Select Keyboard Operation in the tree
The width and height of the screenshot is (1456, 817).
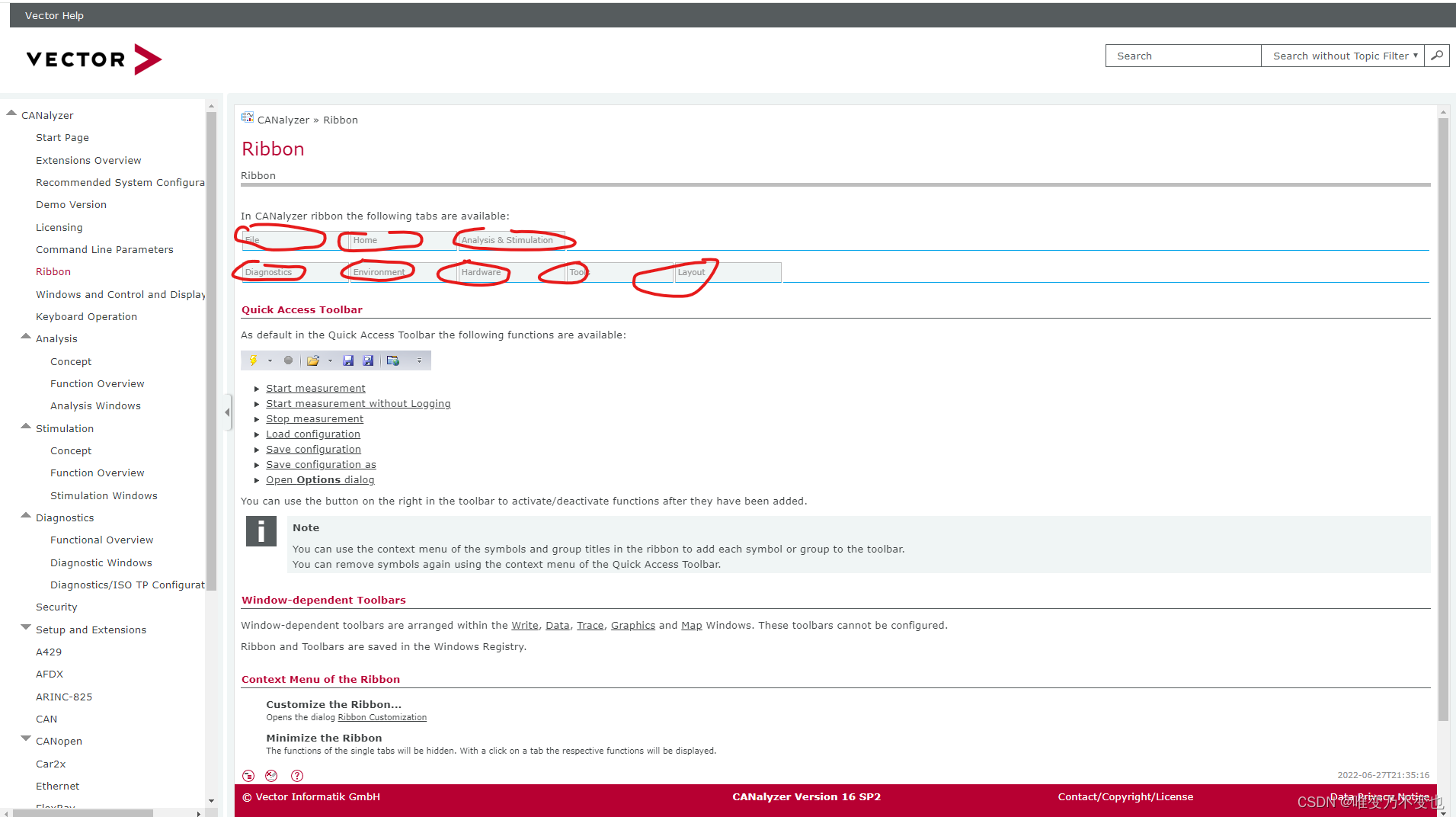[87, 317]
